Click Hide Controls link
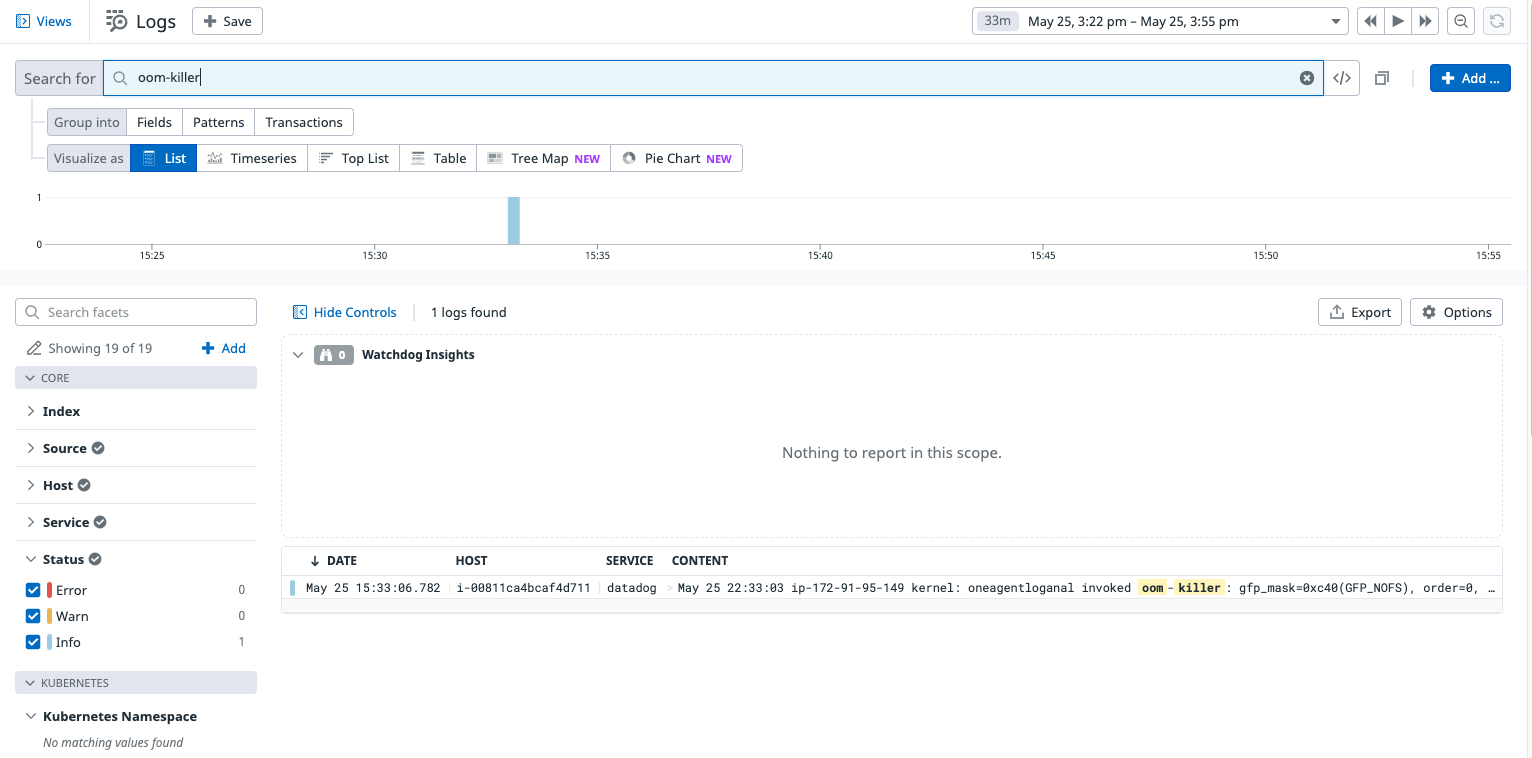This screenshot has height=758, width=1532. click(344, 312)
